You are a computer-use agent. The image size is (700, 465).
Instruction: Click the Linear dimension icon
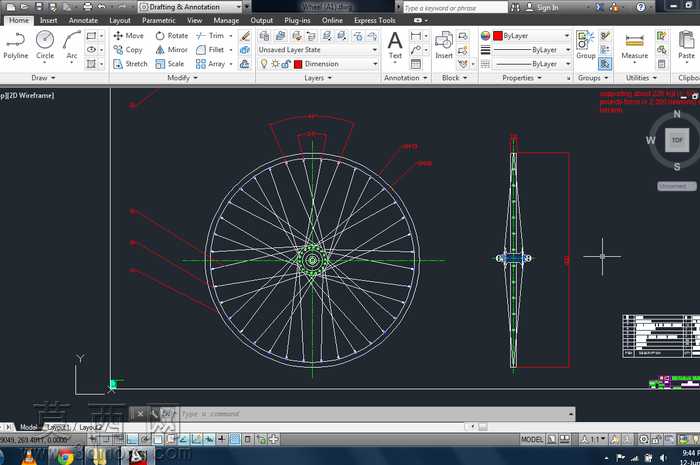[416, 36]
